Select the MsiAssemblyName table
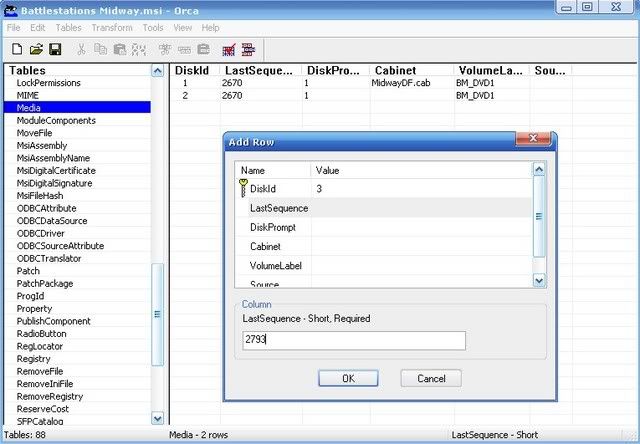The image size is (640, 444). [53, 158]
